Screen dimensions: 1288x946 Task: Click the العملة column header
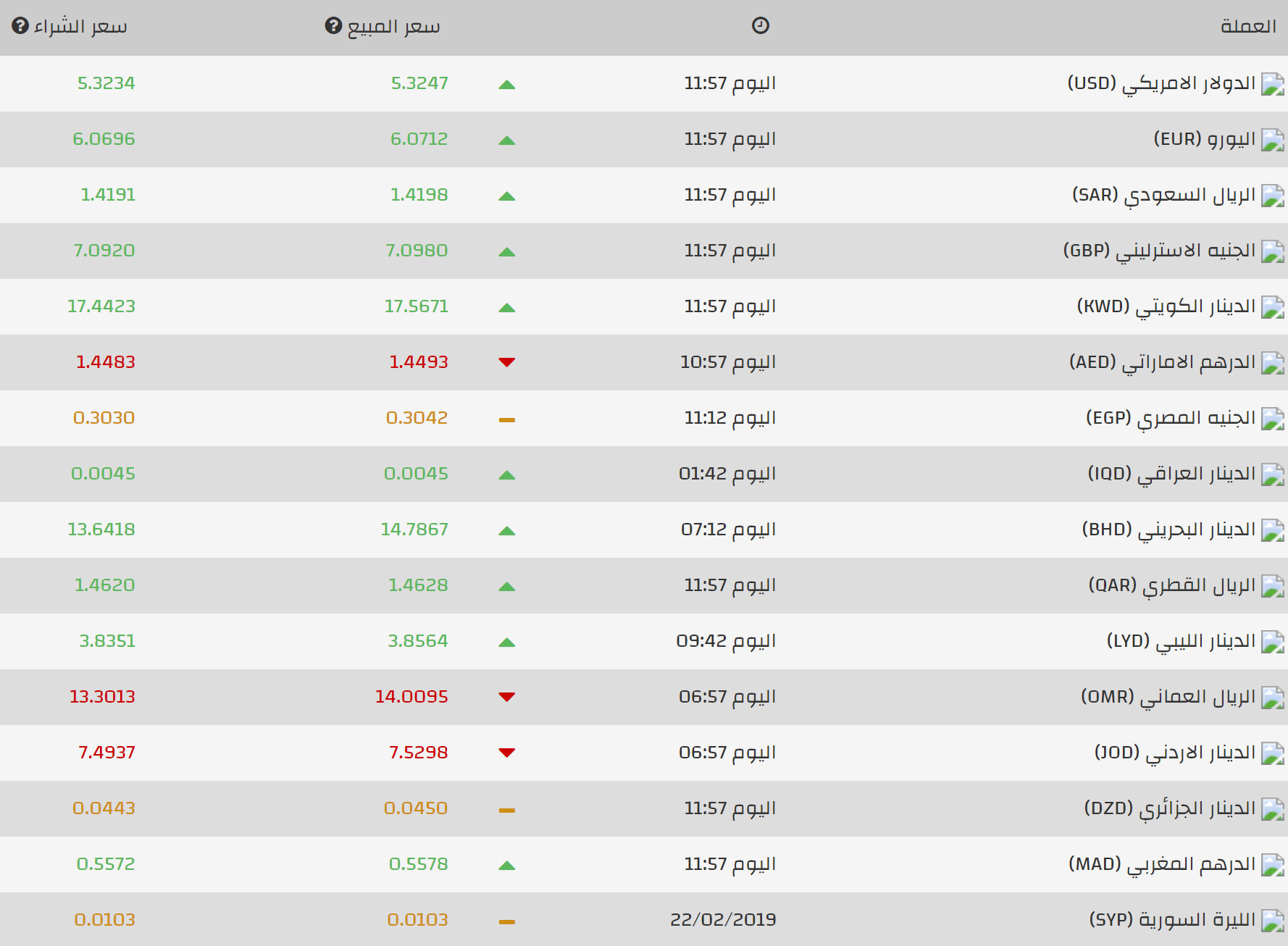(x=1247, y=27)
